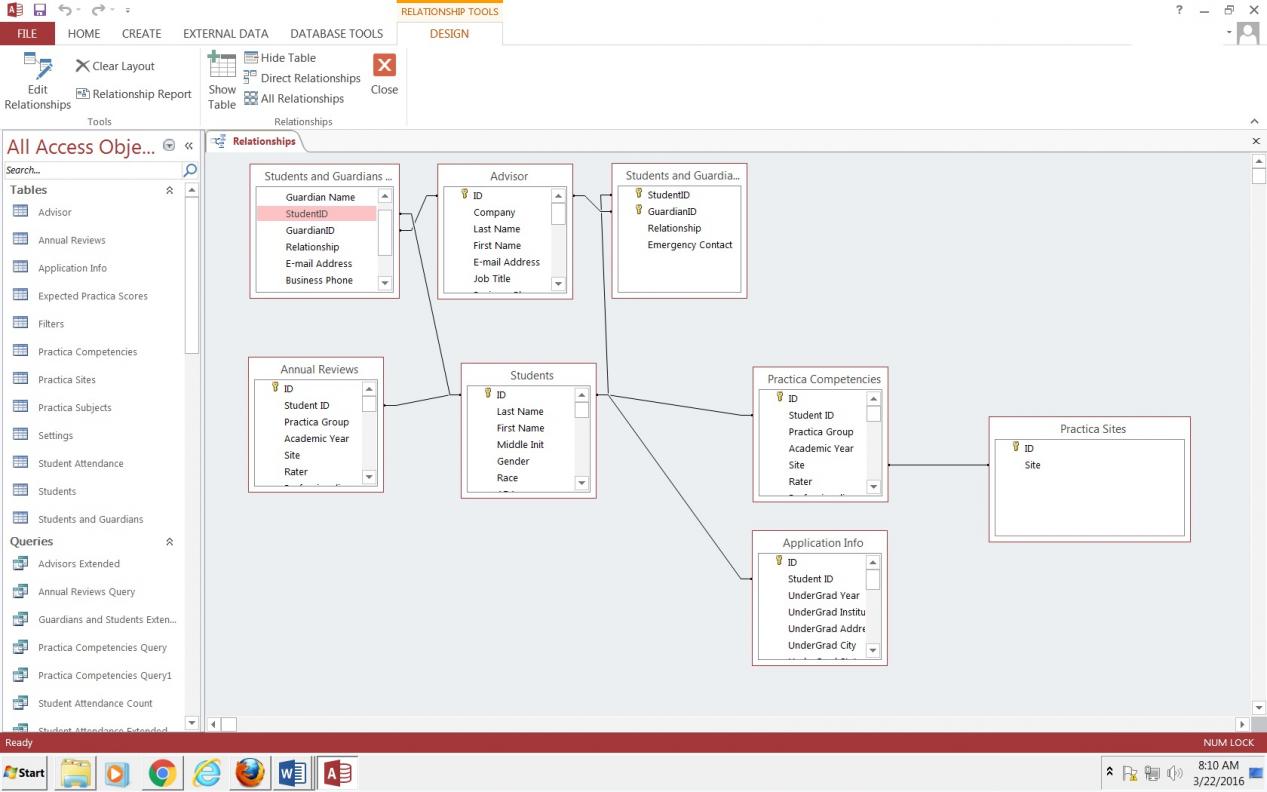Select the Application Info table in the navigation pane
Screen dimensions: 1267x792
[72, 268]
